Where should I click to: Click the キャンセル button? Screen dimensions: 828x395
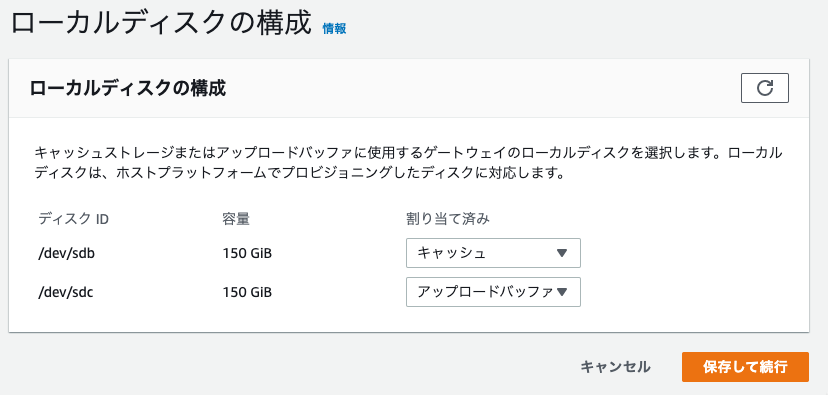coord(615,367)
